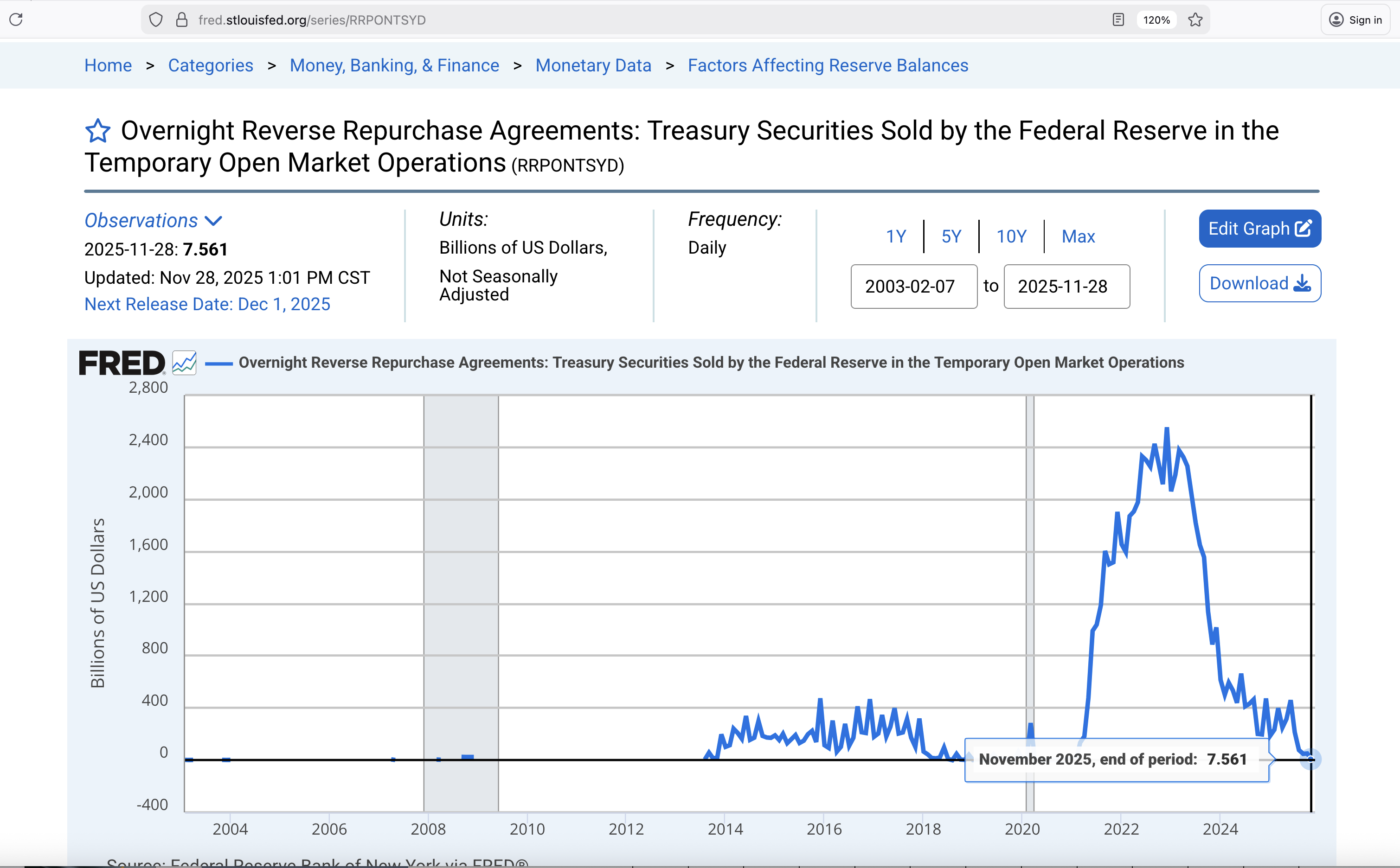Click the FRED chart icon next to logo
This screenshot has height=868, width=1400.
click(184, 363)
